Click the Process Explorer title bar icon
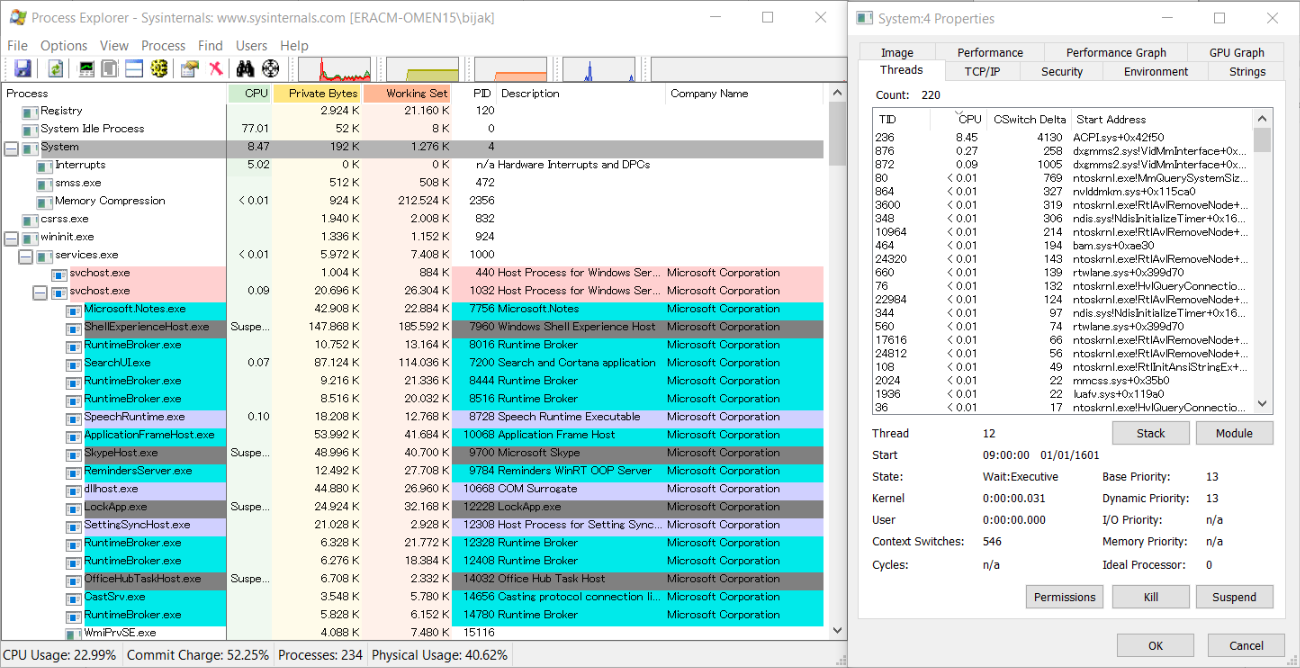This screenshot has width=1300, height=668. [x=16, y=17]
